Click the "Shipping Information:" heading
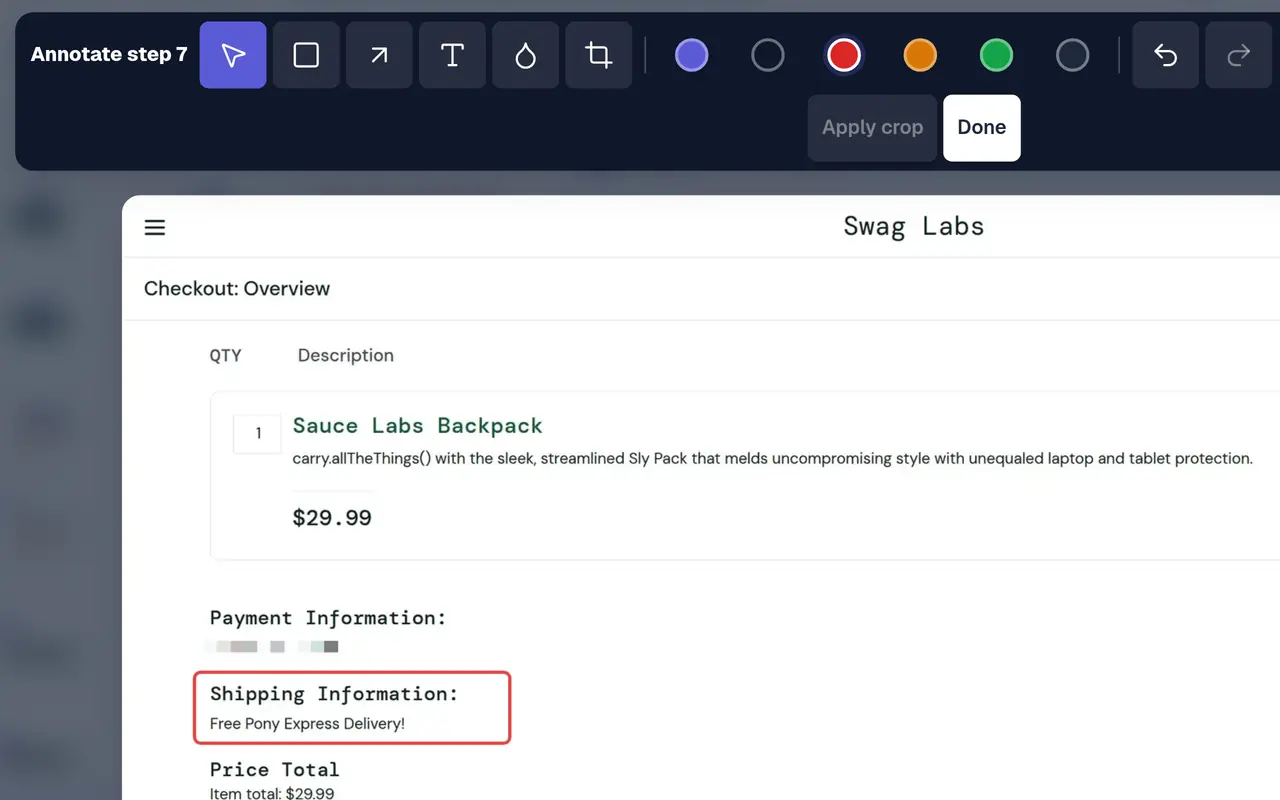Viewport: 1280px width, 800px height. click(334, 694)
